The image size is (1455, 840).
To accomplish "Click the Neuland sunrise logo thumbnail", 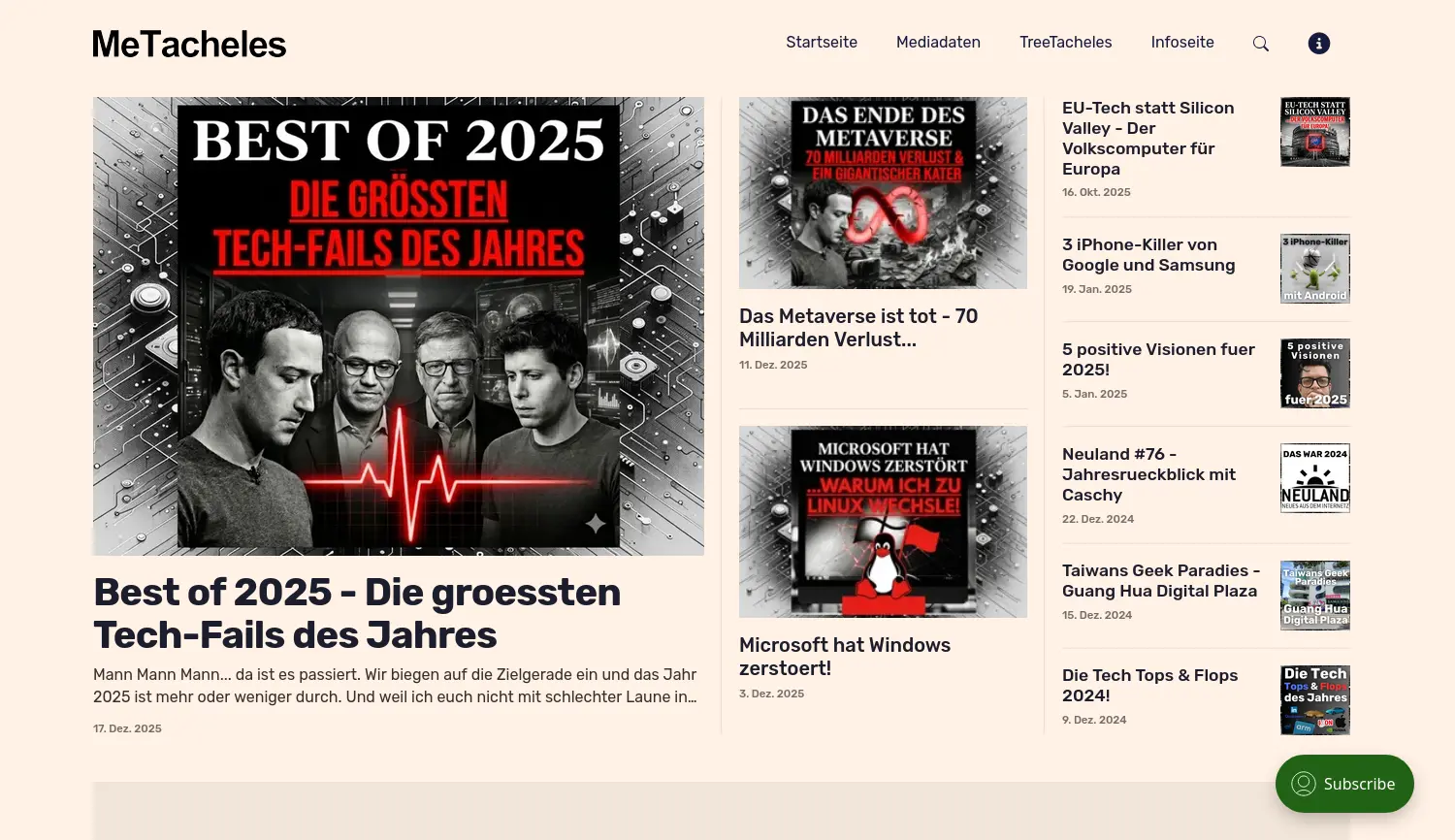I will [x=1315, y=478].
